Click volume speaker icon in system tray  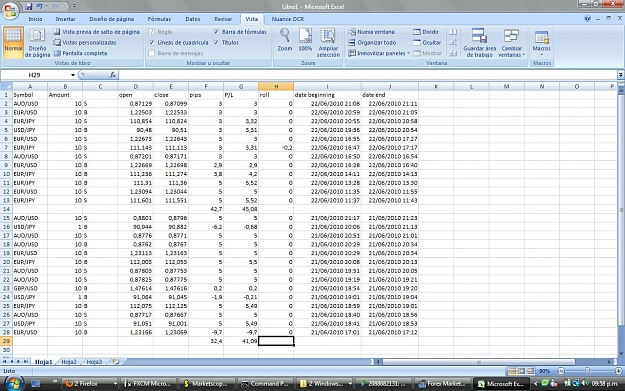pos(585,383)
